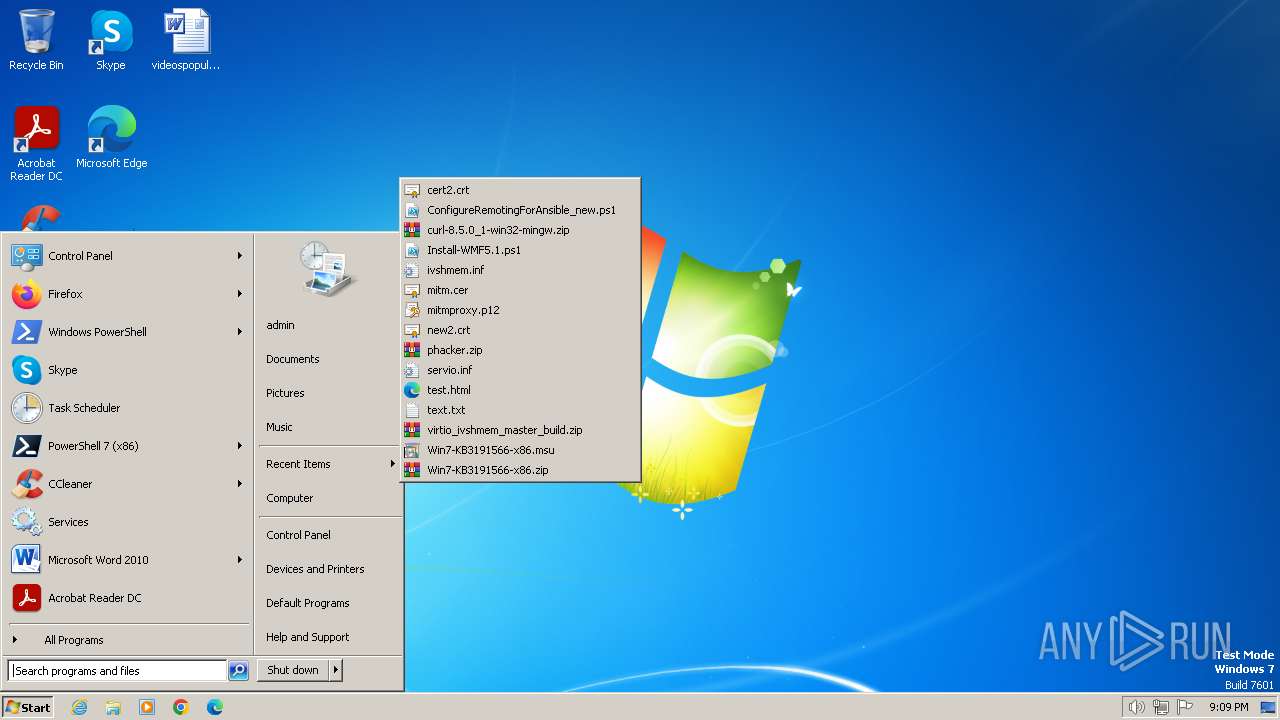Screen dimensions: 1280x720
Task: Click PowerShell 7 (x86) icon
Action: coord(27,446)
